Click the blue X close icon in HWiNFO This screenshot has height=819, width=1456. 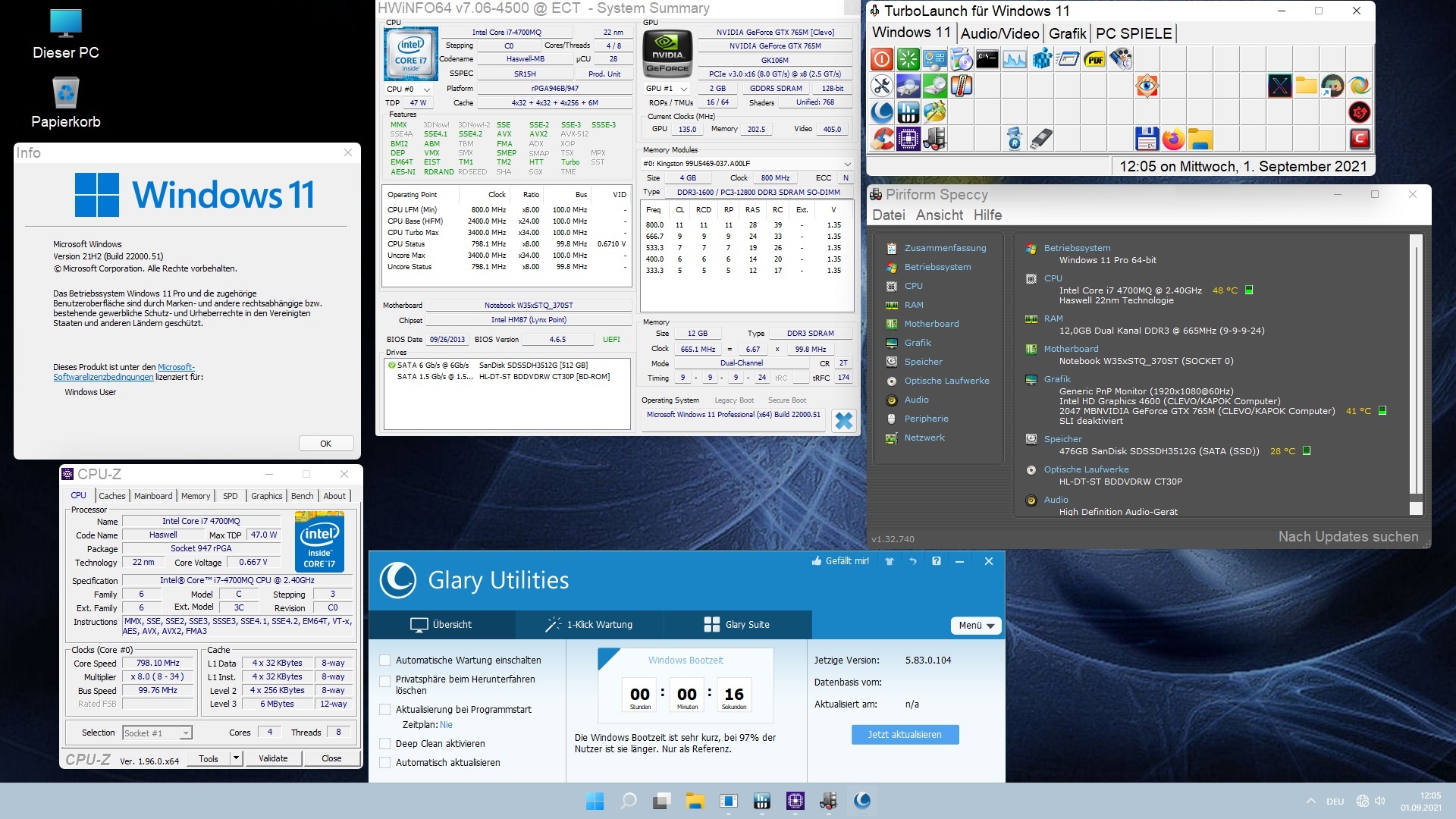click(843, 421)
